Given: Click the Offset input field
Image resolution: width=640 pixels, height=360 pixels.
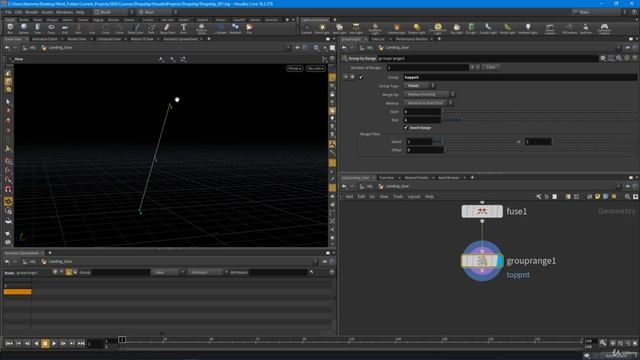Looking at the screenshot, I should point(424,150).
